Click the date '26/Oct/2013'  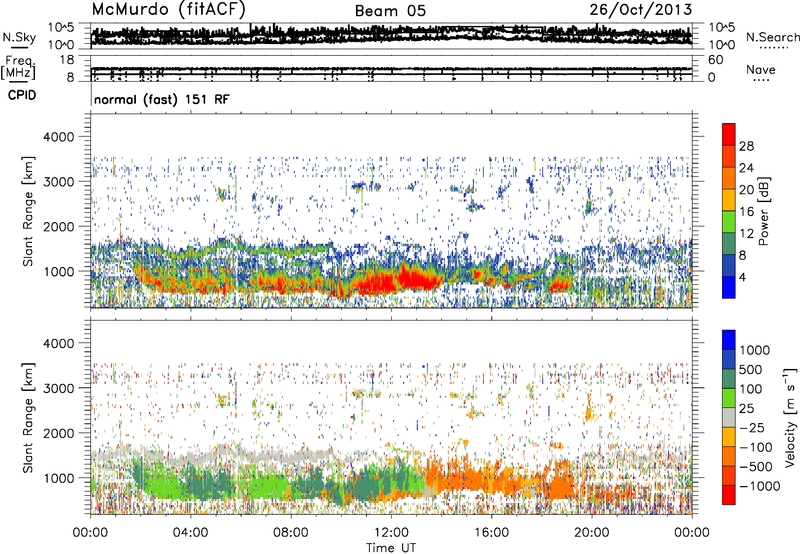[641, 10]
